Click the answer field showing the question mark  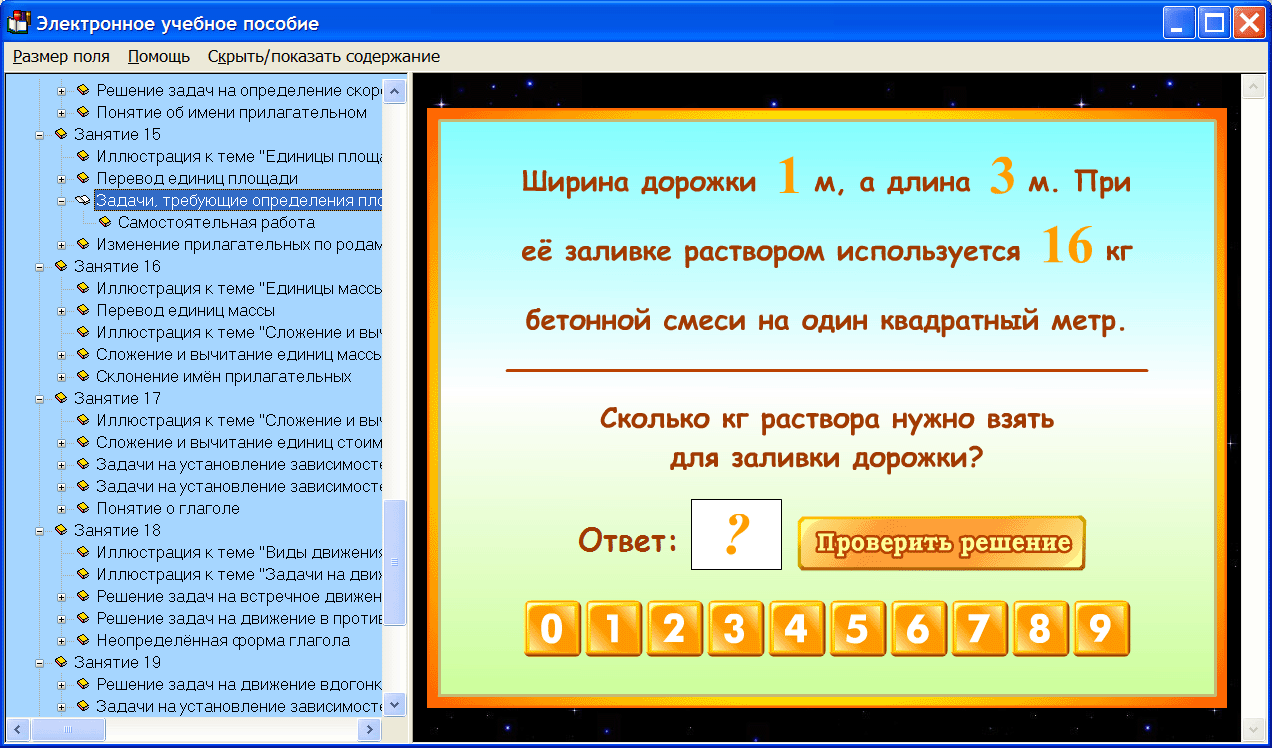[x=736, y=534]
